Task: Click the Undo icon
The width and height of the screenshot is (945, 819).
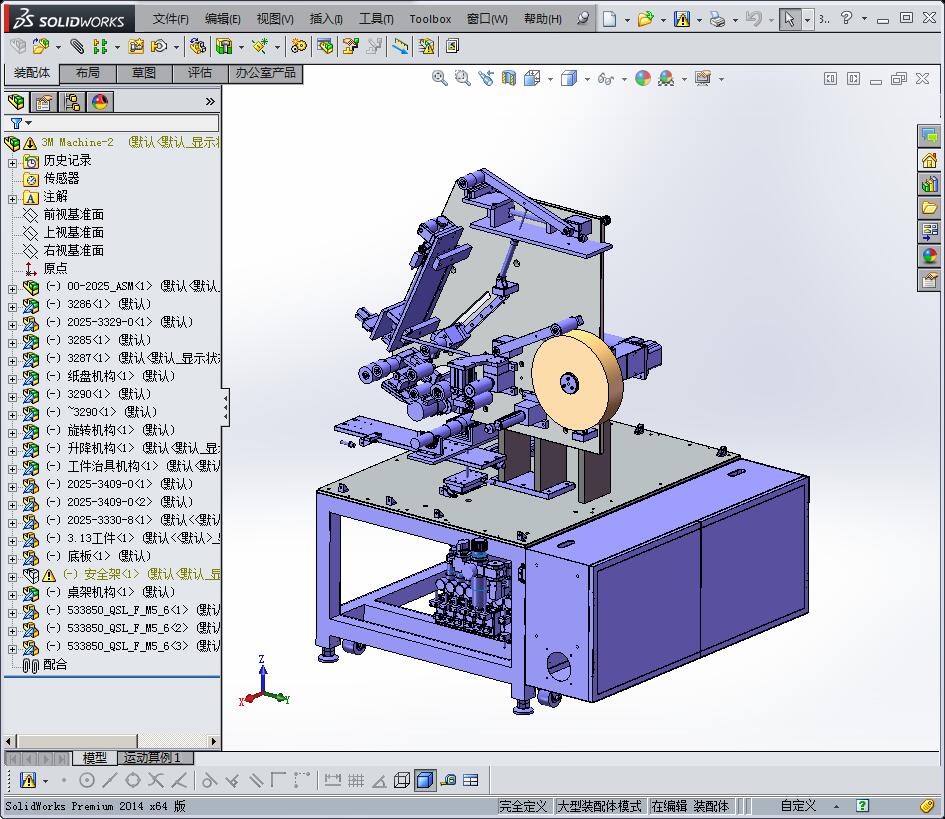Action: [x=753, y=19]
